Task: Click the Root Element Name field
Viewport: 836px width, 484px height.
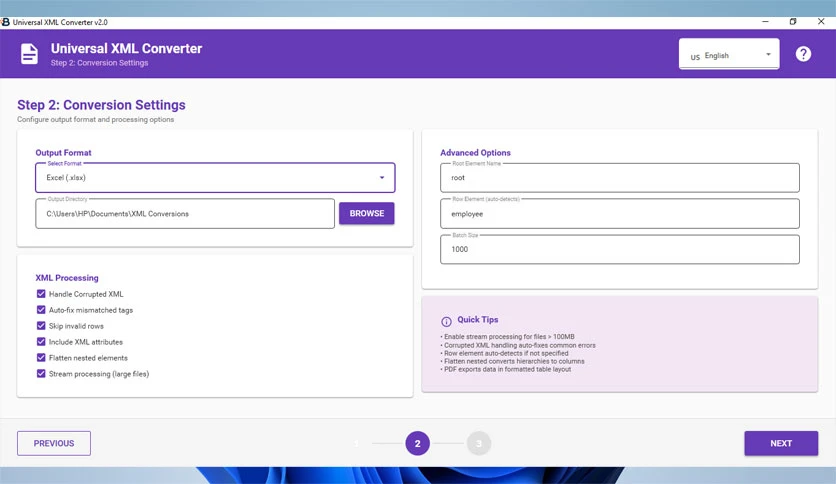Action: (620, 178)
